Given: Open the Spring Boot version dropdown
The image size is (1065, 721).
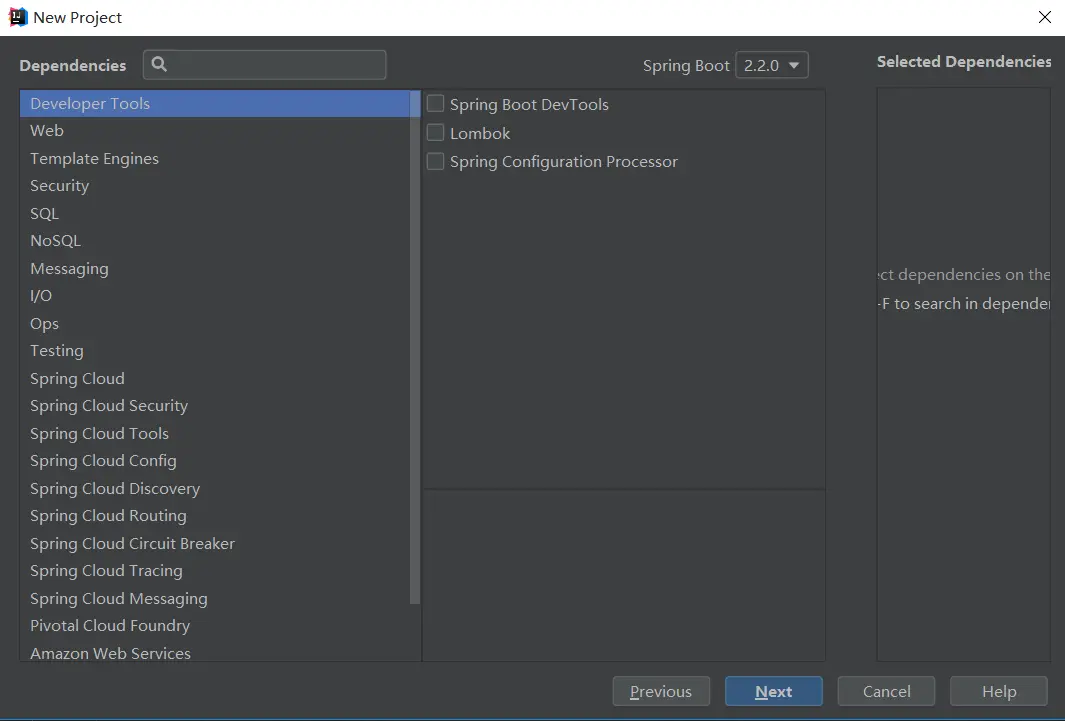Looking at the screenshot, I should pyautogui.click(x=772, y=65).
